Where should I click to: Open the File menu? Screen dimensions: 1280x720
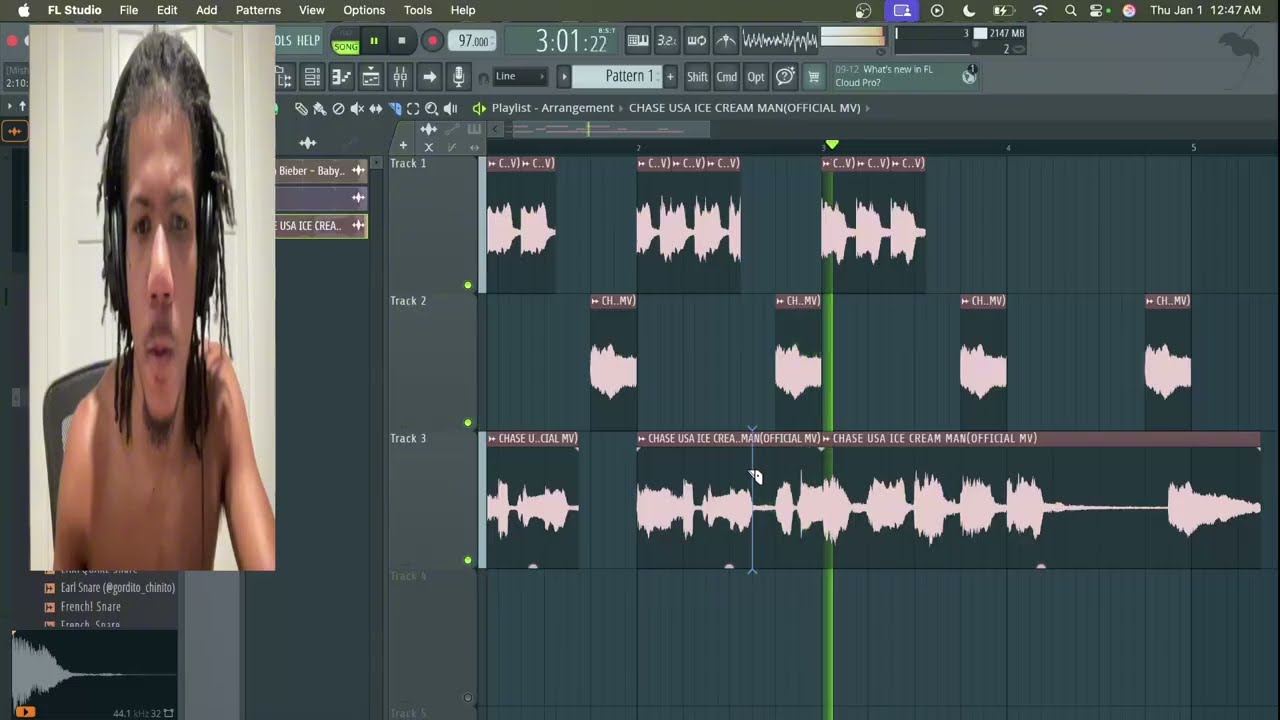(129, 10)
